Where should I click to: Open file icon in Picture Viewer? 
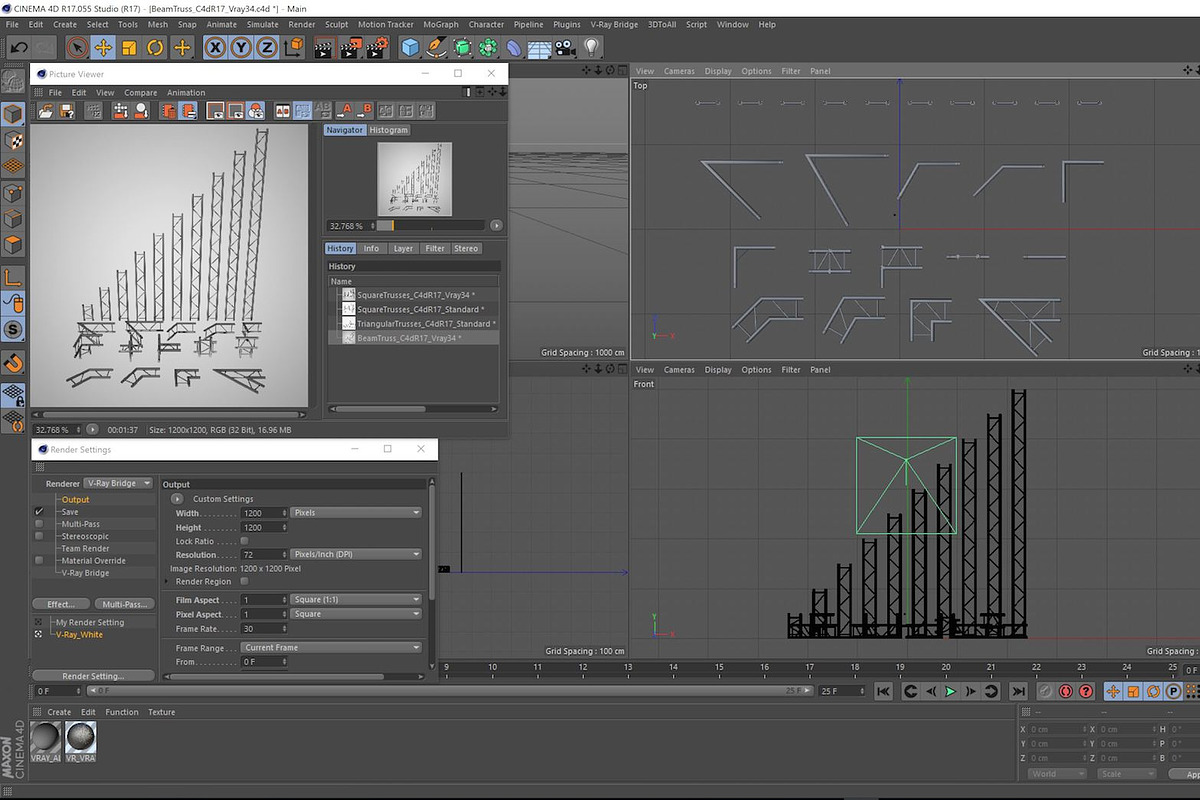tap(46, 111)
